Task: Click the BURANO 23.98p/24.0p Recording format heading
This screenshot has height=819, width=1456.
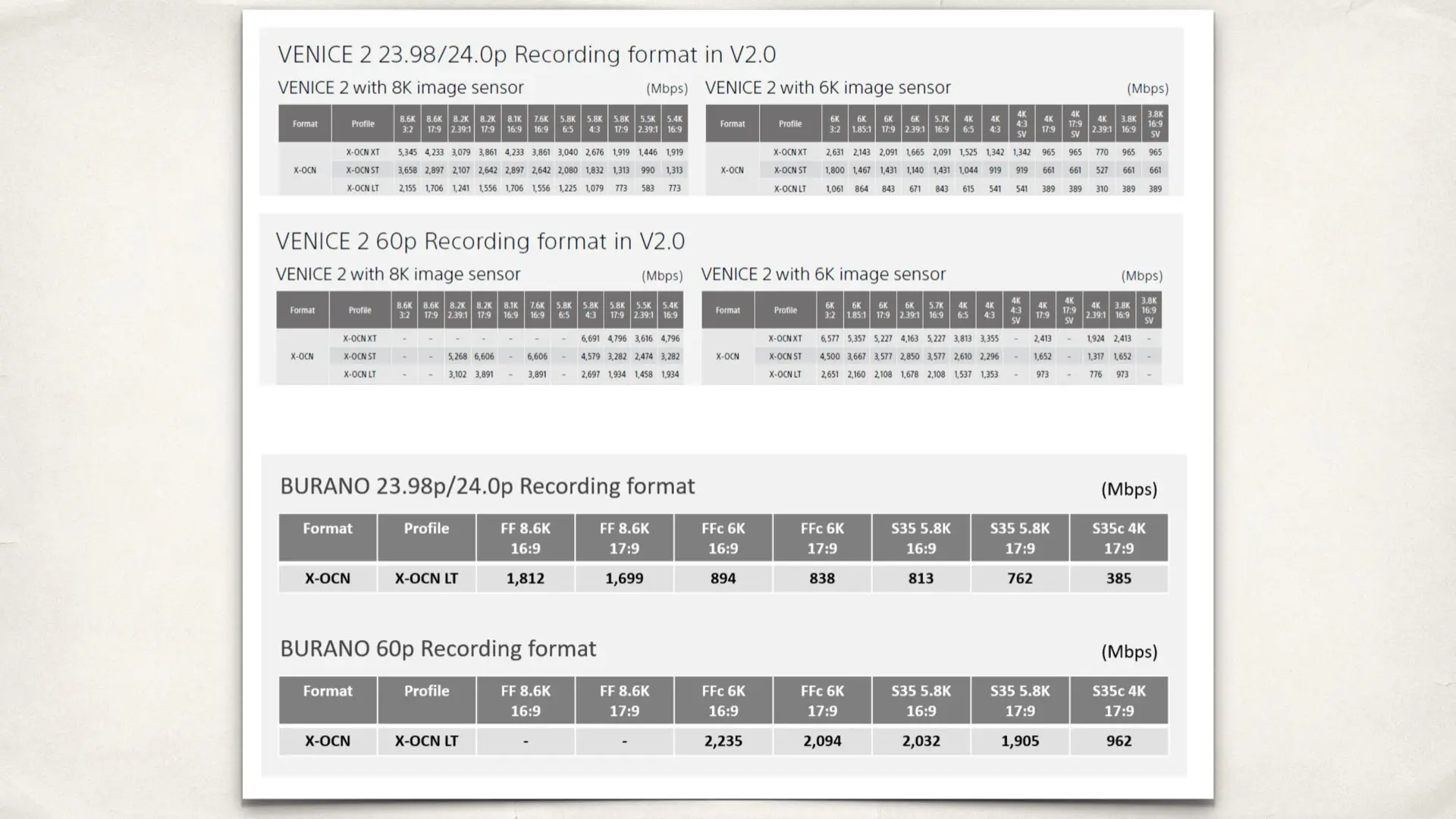Action: coord(487,486)
